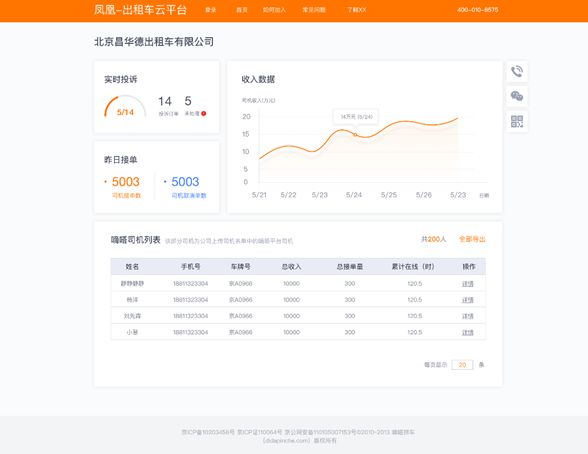Open 详情 for driver 小暑
This screenshot has height=454, width=588.
click(468, 332)
